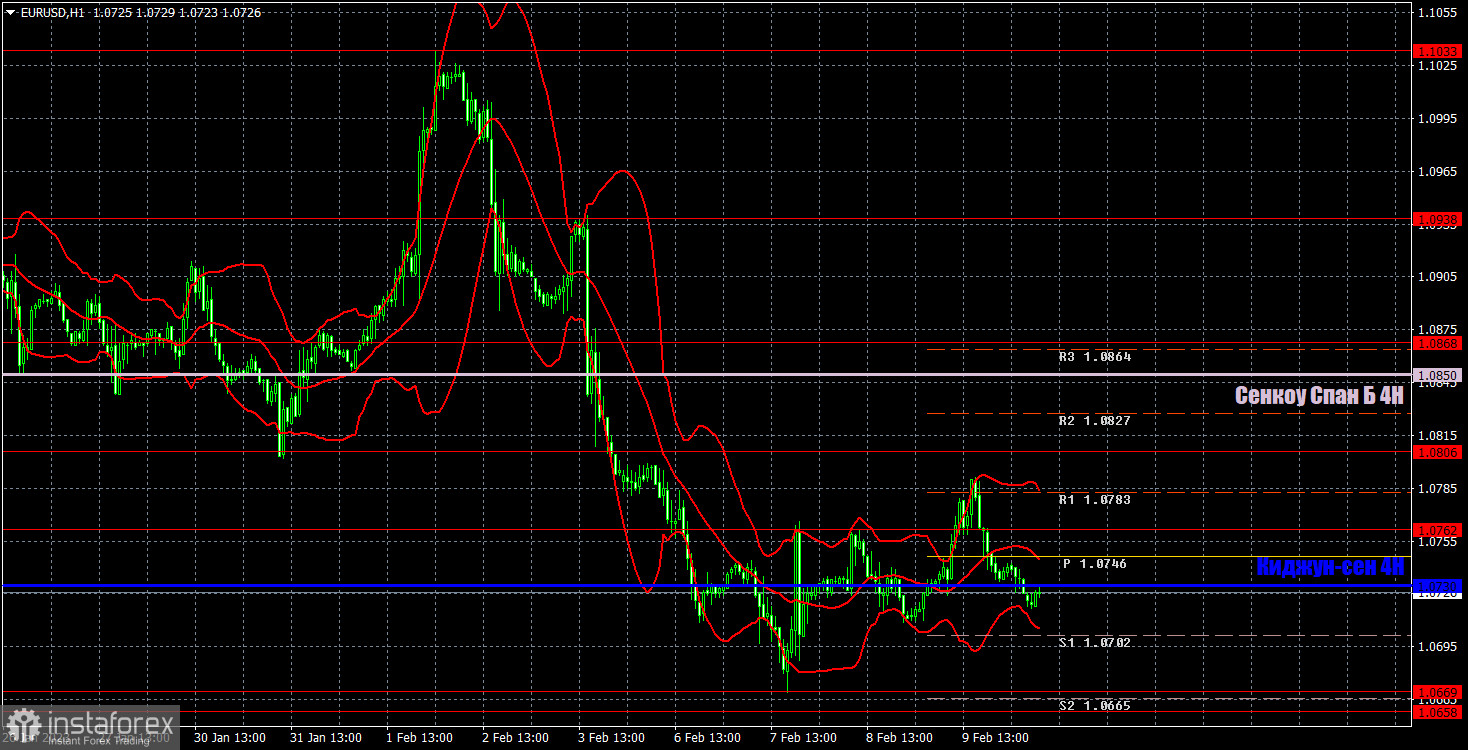This screenshot has width=1468, height=750.
Task: Select the red 1.0868 price level label
Action: click(x=1437, y=342)
